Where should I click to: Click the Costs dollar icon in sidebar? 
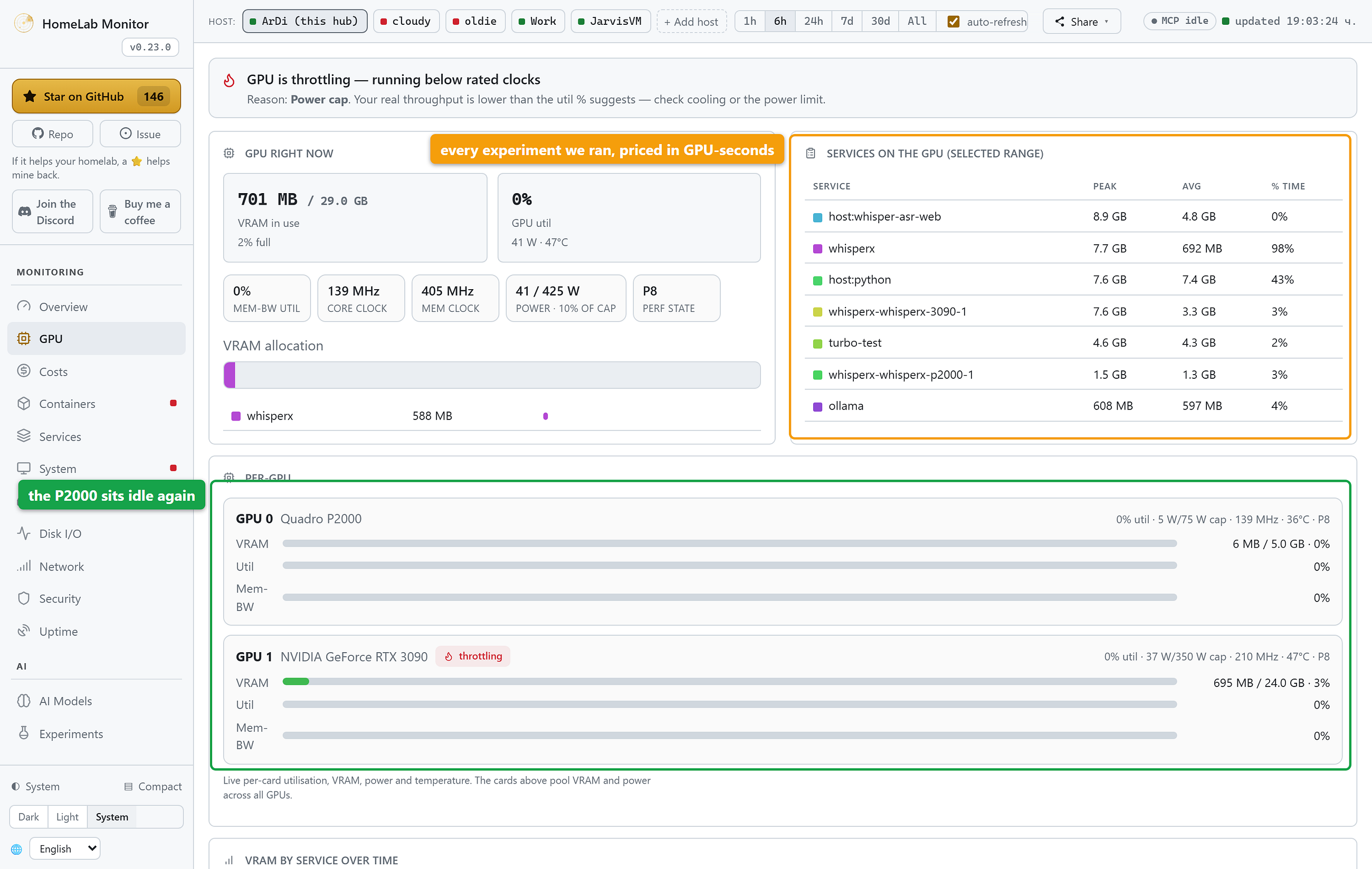pos(23,371)
